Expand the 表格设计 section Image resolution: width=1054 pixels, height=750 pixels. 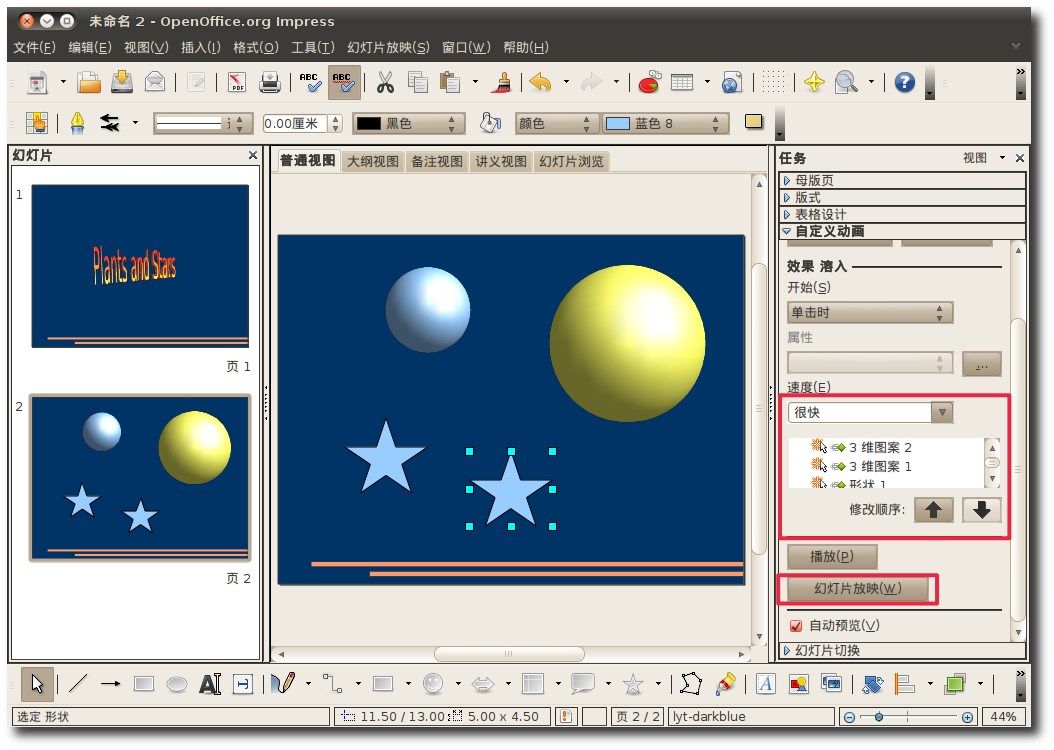pos(902,214)
